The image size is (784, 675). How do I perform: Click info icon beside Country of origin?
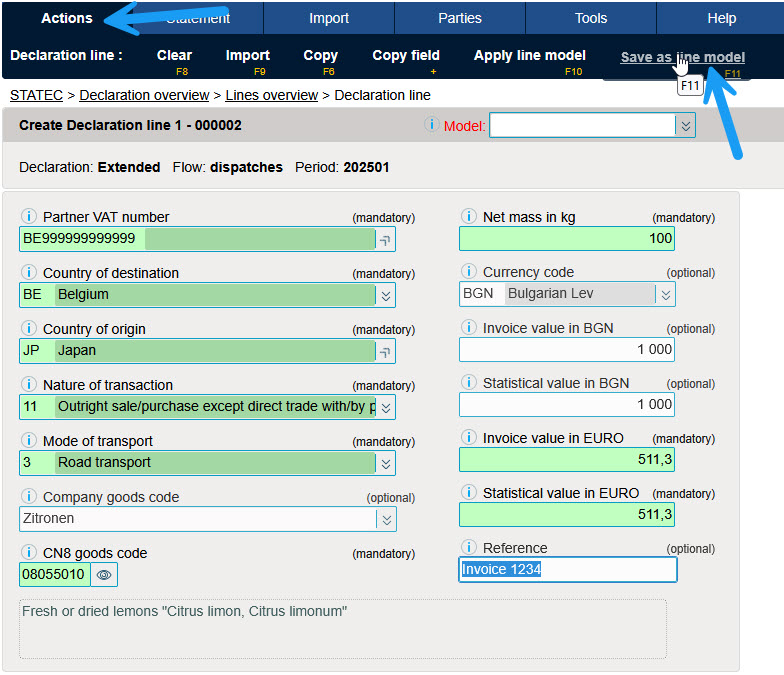coord(29,329)
